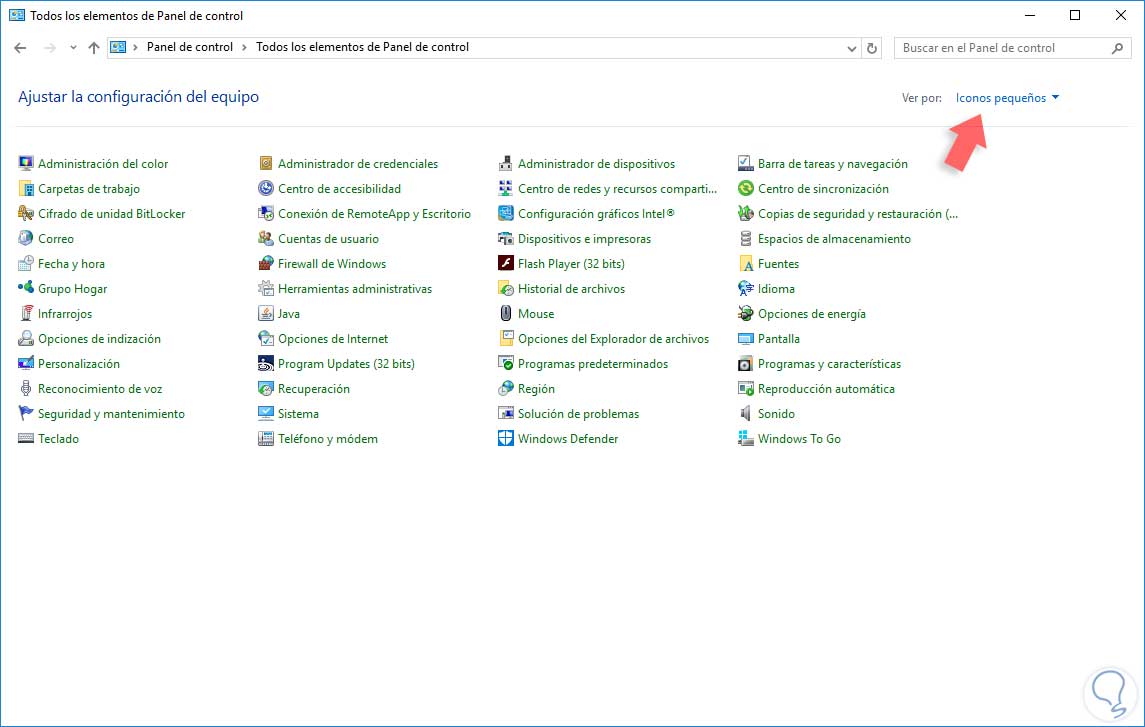Viewport: 1145px width, 727px height.
Task: Click the Sonido speaker icon
Action: pos(746,414)
